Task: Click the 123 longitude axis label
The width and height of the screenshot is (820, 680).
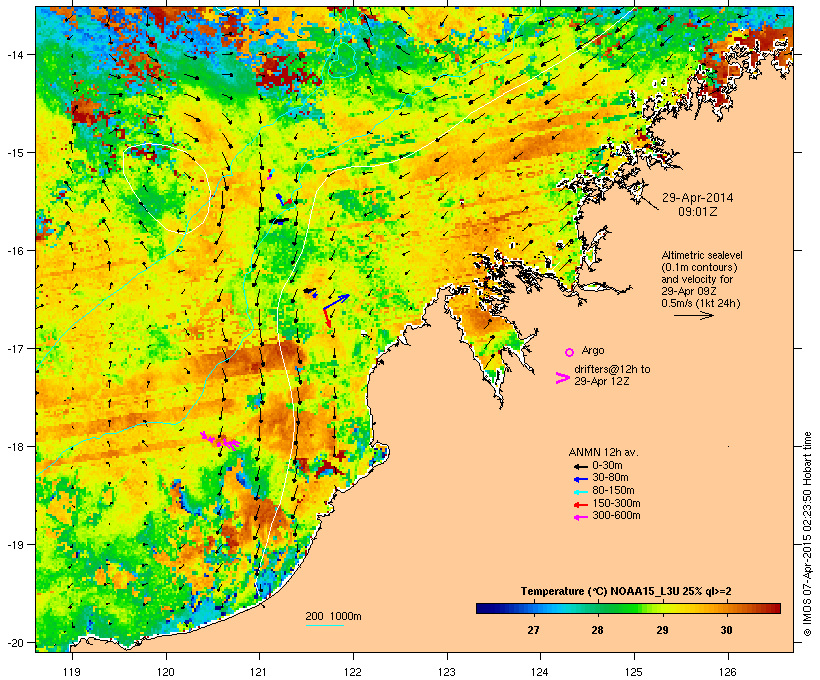Action: click(x=447, y=672)
